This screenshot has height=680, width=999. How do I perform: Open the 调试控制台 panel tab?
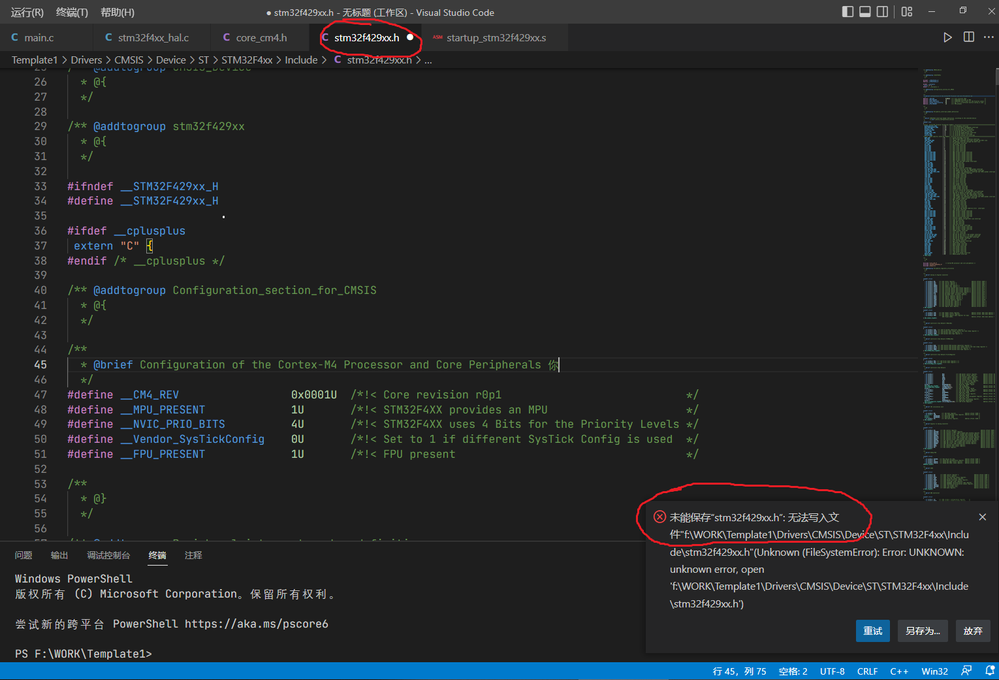click(108, 555)
